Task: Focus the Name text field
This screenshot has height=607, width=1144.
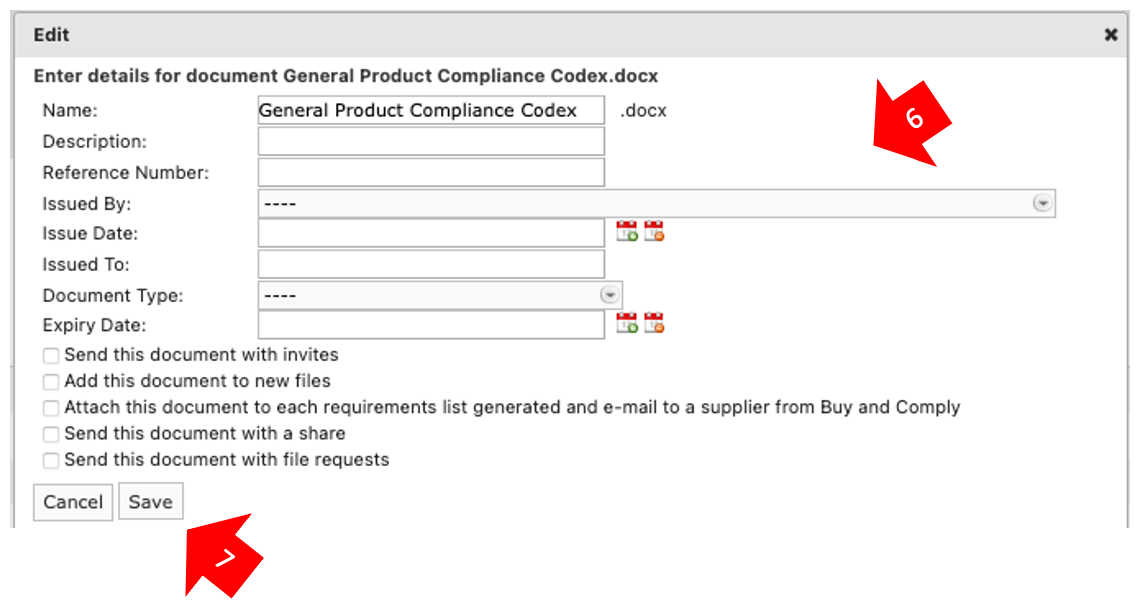Action: pos(431,110)
